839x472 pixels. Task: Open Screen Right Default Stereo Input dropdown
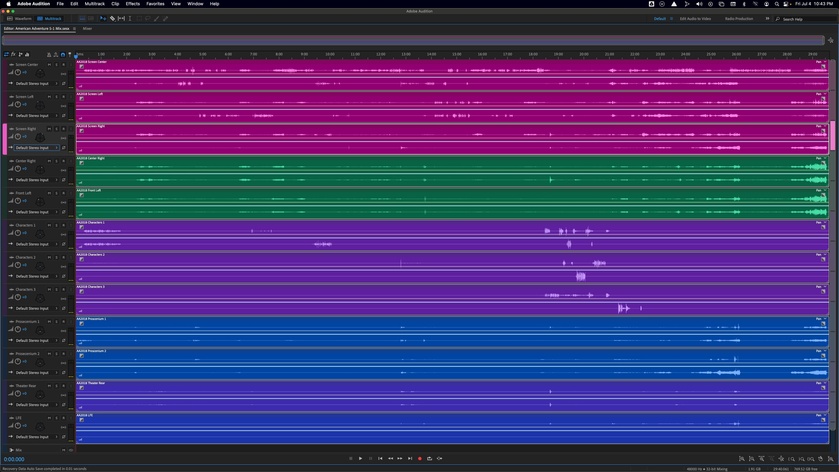(x=36, y=148)
